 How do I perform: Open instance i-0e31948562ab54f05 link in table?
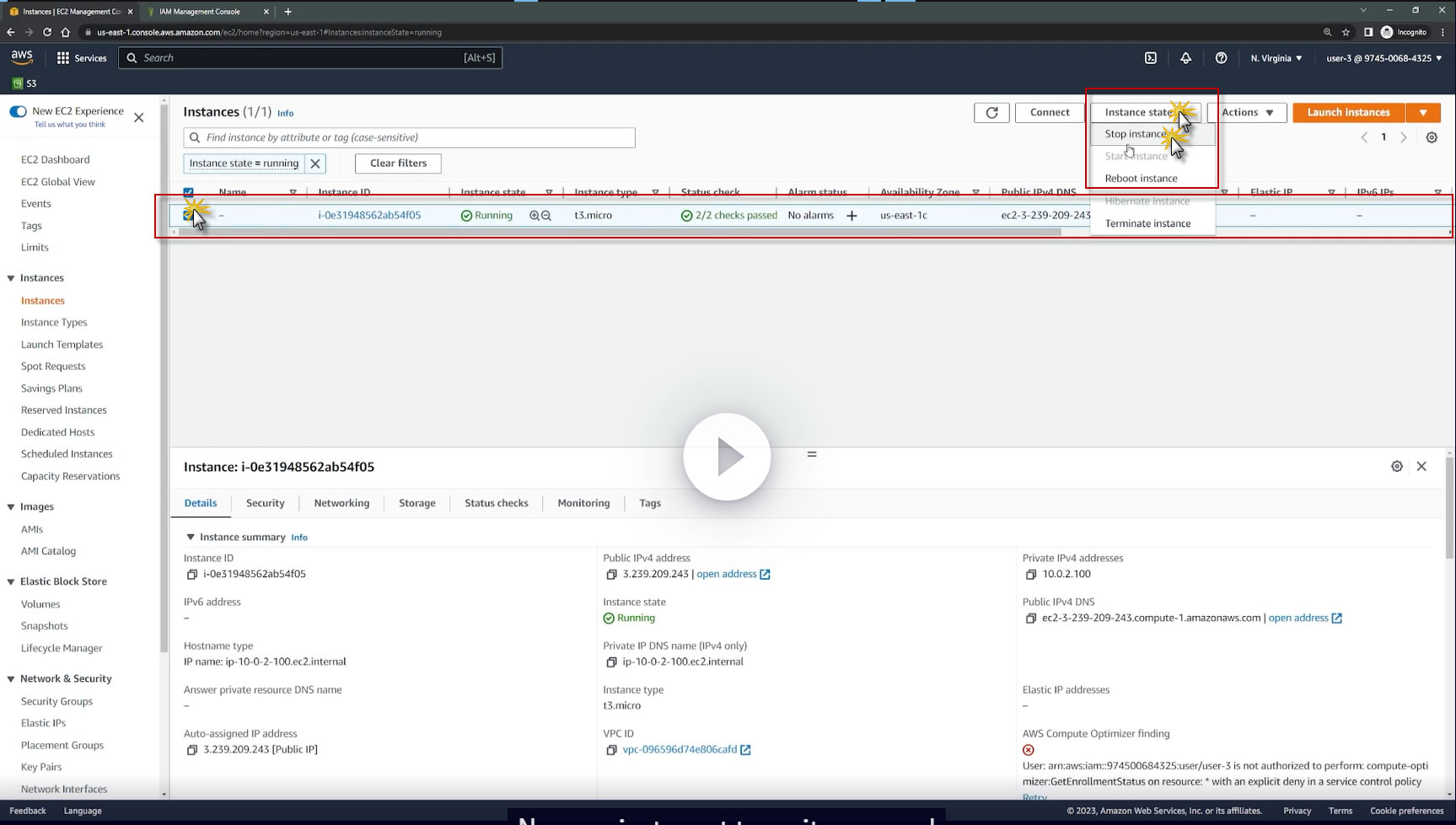click(x=369, y=216)
